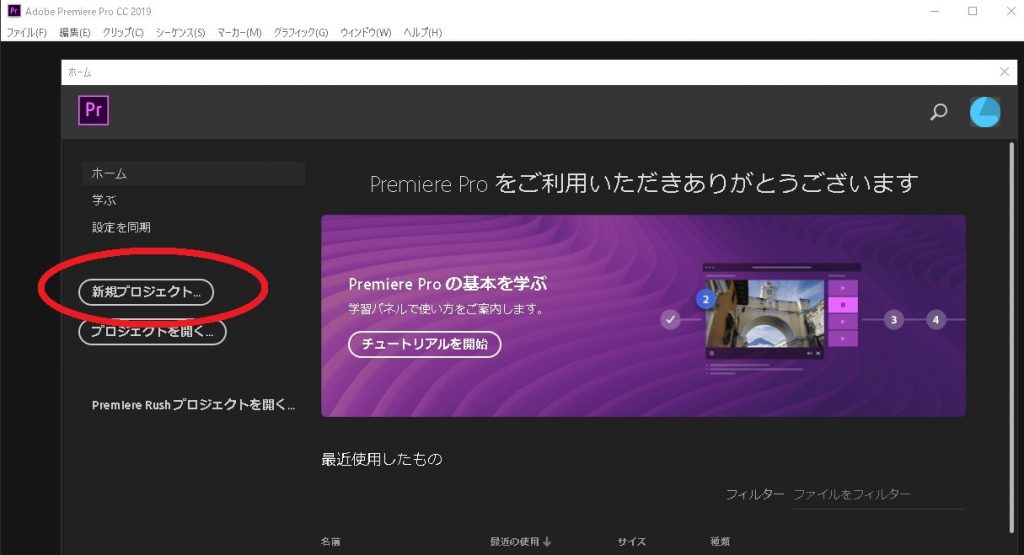
Task: Open the ファイル(F) menu
Action: pos(27,33)
